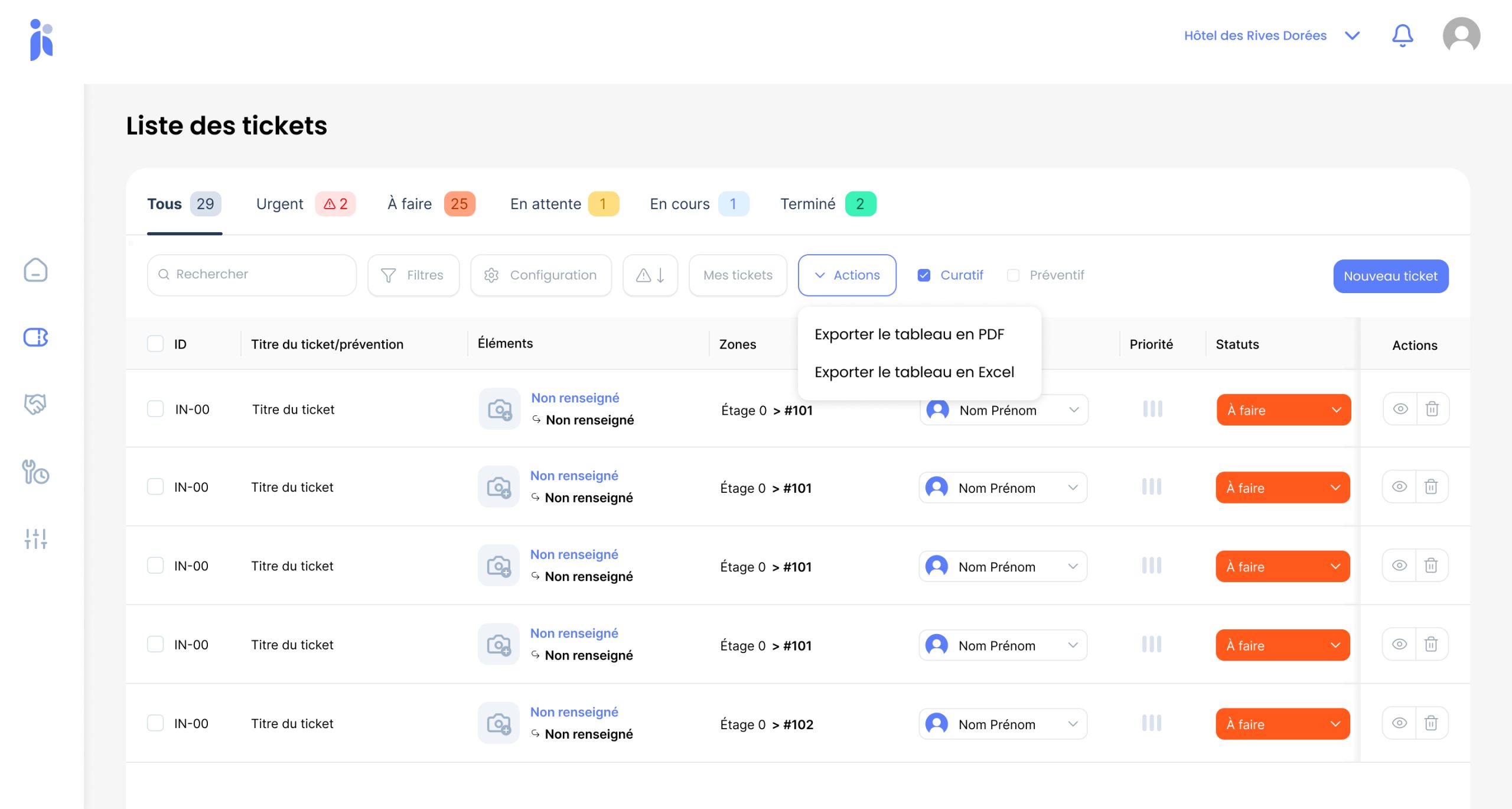This screenshot has width=1512, height=809.
Task: Open the first row's À faire status dropdown
Action: (x=1283, y=410)
